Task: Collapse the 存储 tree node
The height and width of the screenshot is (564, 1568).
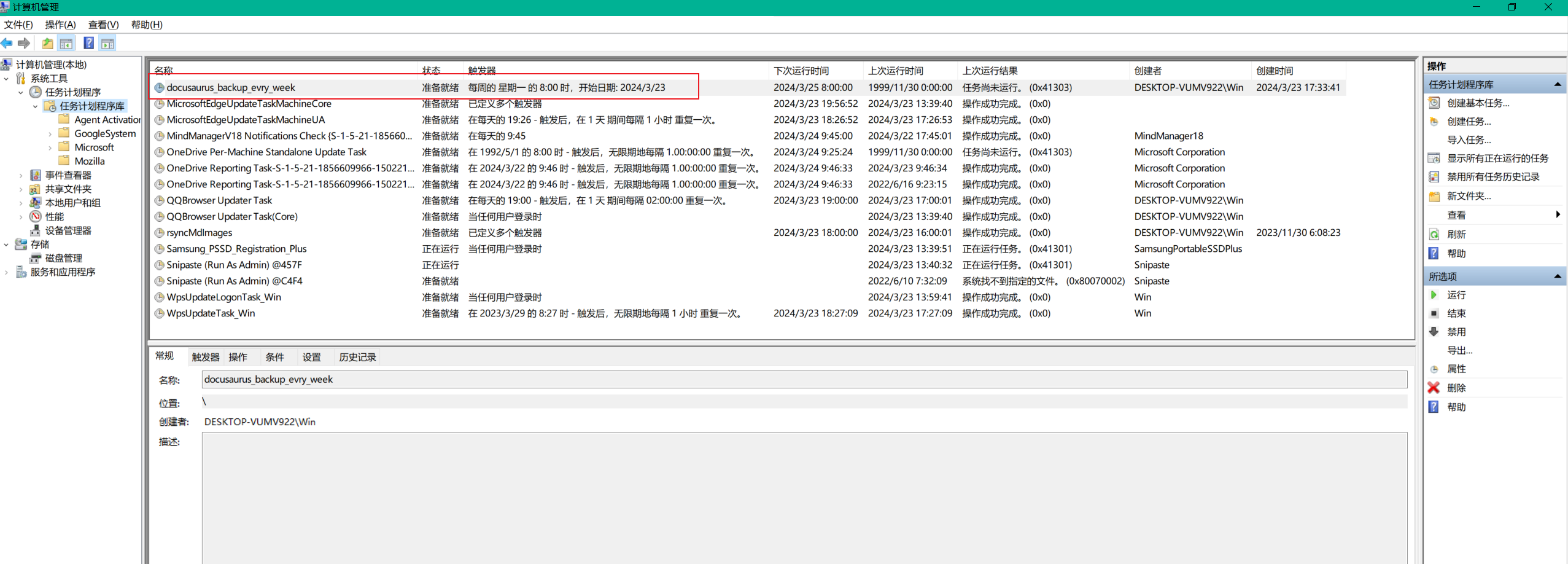Action: point(6,245)
